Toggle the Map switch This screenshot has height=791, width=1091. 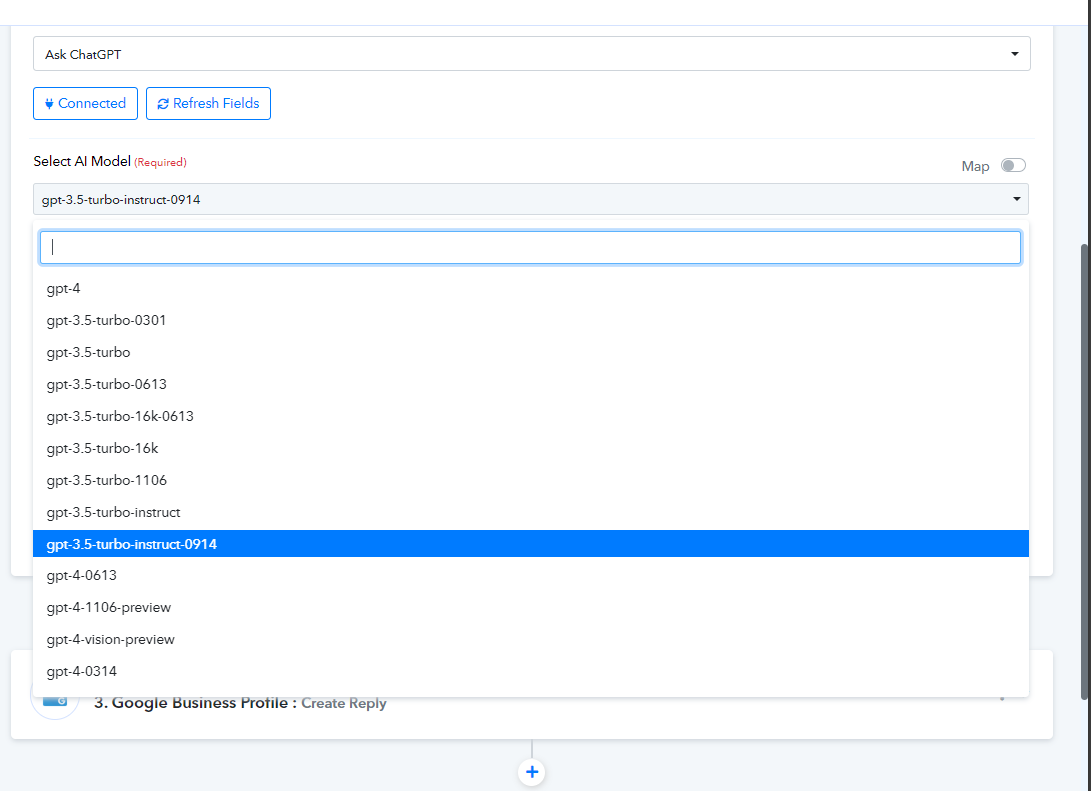1013,166
